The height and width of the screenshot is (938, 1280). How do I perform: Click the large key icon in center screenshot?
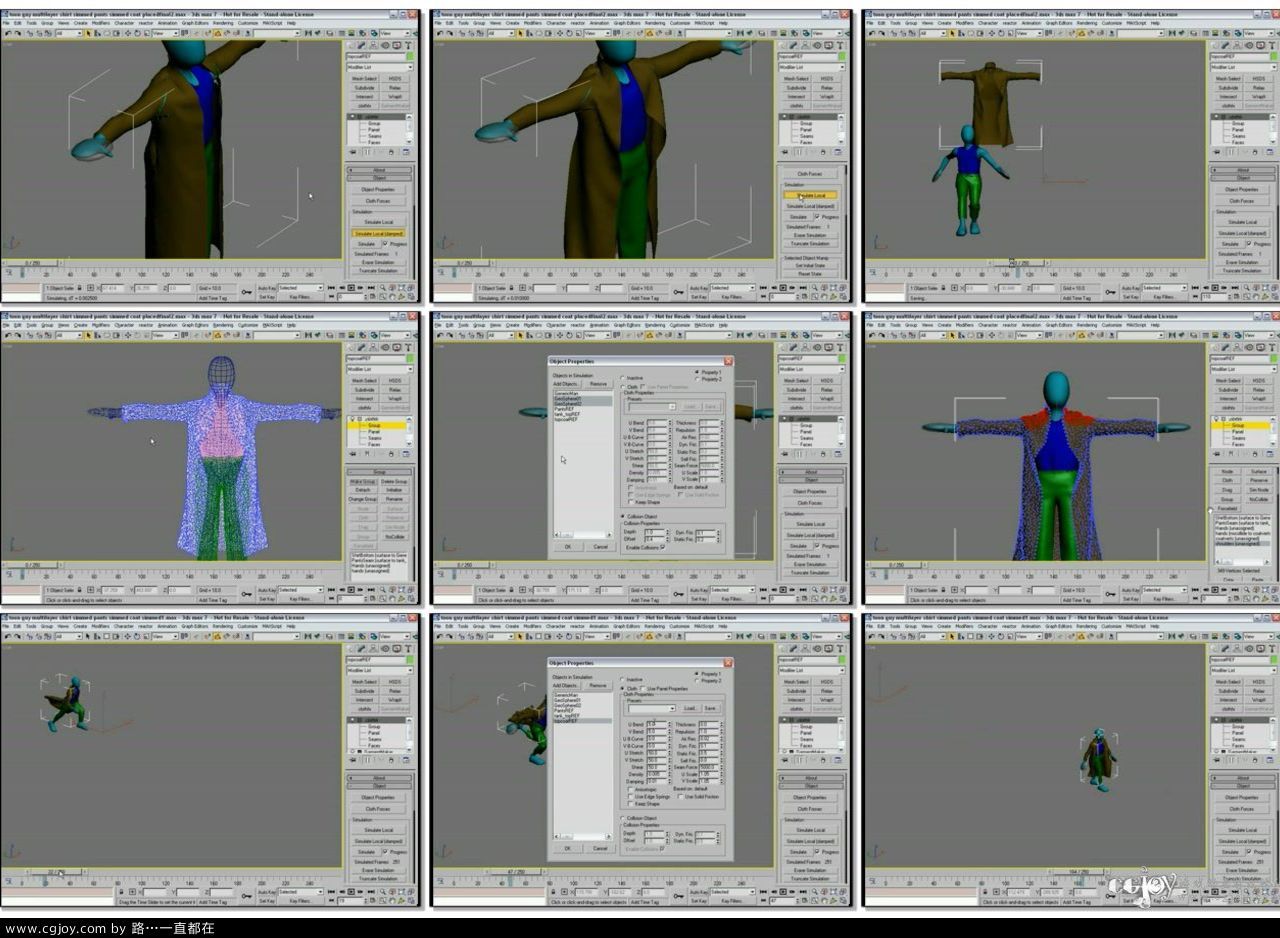tap(677, 594)
